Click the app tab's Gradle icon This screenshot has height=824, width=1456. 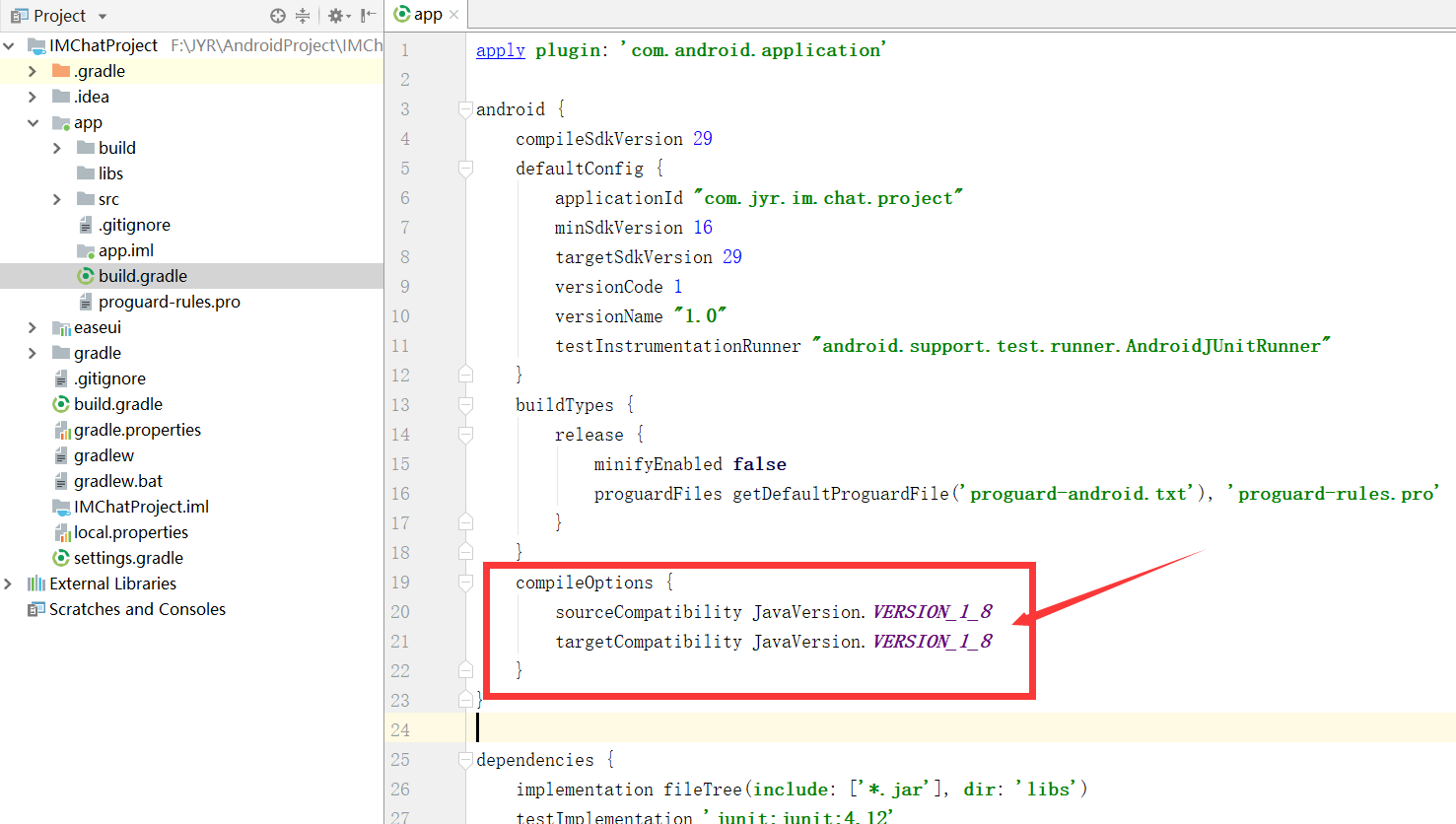point(403,15)
